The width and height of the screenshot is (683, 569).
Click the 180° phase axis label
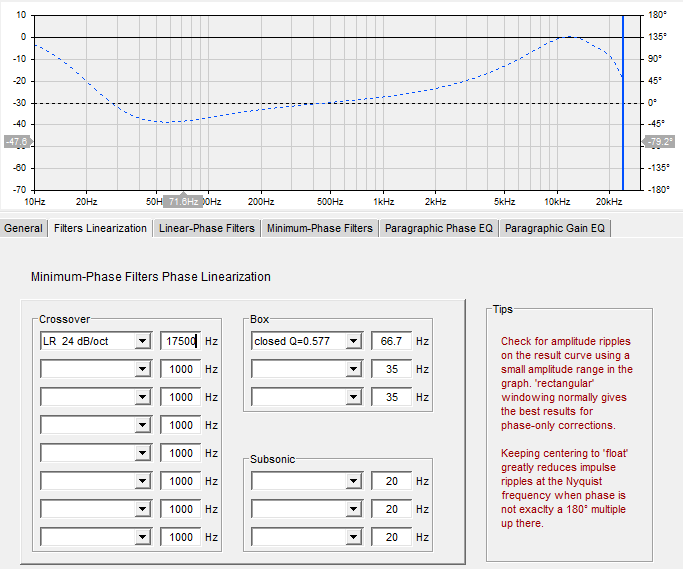(x=657, y=15)
